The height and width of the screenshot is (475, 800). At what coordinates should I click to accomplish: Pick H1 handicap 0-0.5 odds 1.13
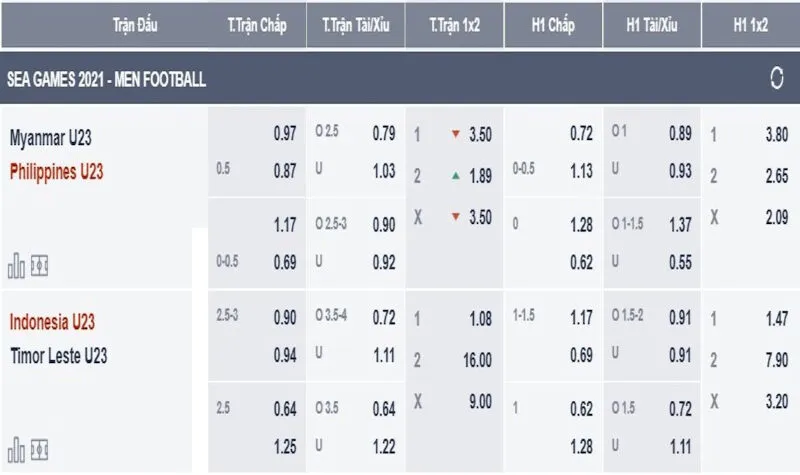click(x=581, y=171)
